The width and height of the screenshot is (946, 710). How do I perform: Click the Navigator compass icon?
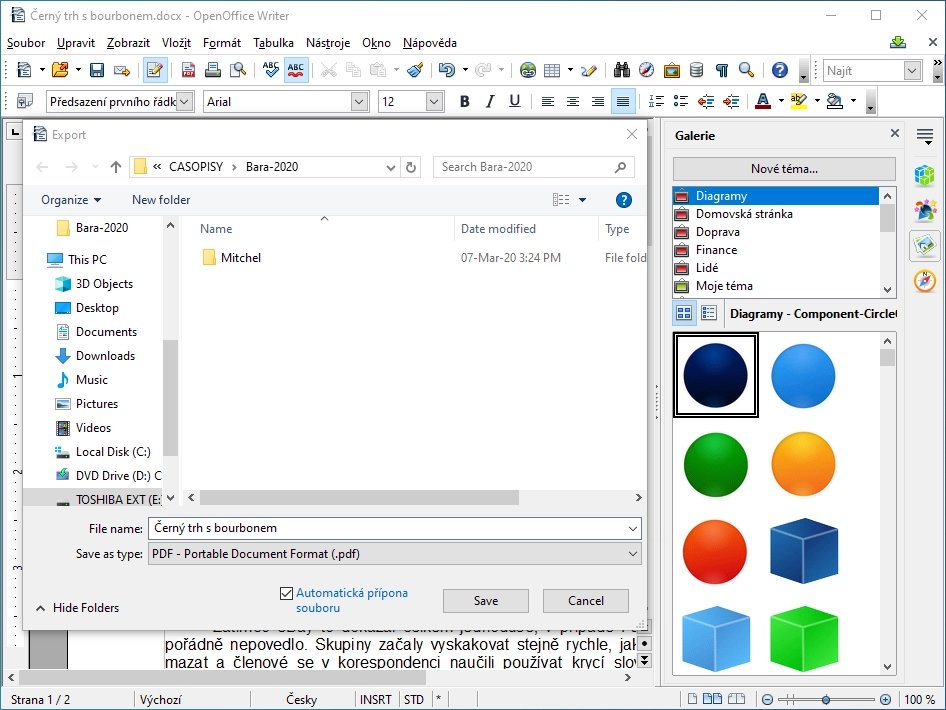pos(647,70)
